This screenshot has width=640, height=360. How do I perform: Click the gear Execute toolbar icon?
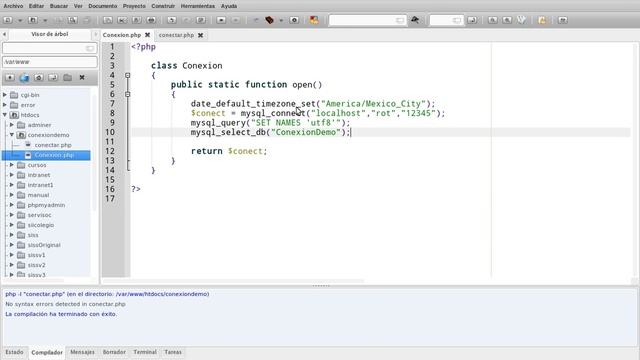(294, 20)
